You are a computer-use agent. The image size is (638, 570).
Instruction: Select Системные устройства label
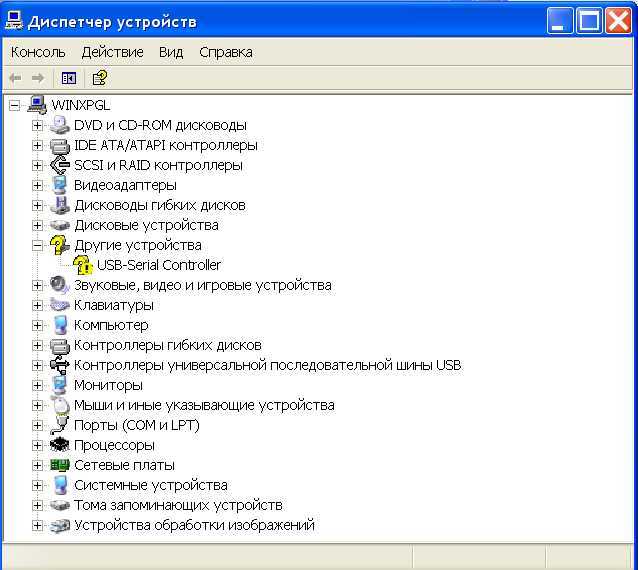pyautogui.click(x=151, y=485)
